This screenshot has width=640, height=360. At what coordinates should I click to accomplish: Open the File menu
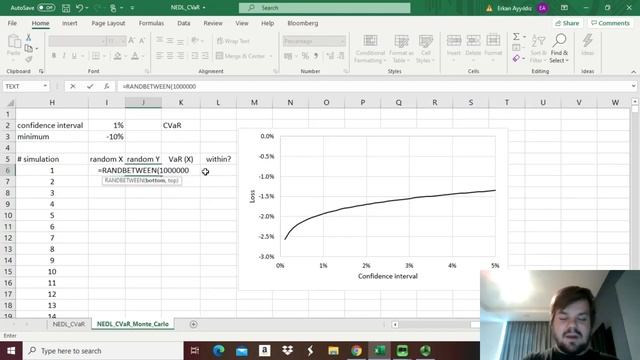click(12, 23)
